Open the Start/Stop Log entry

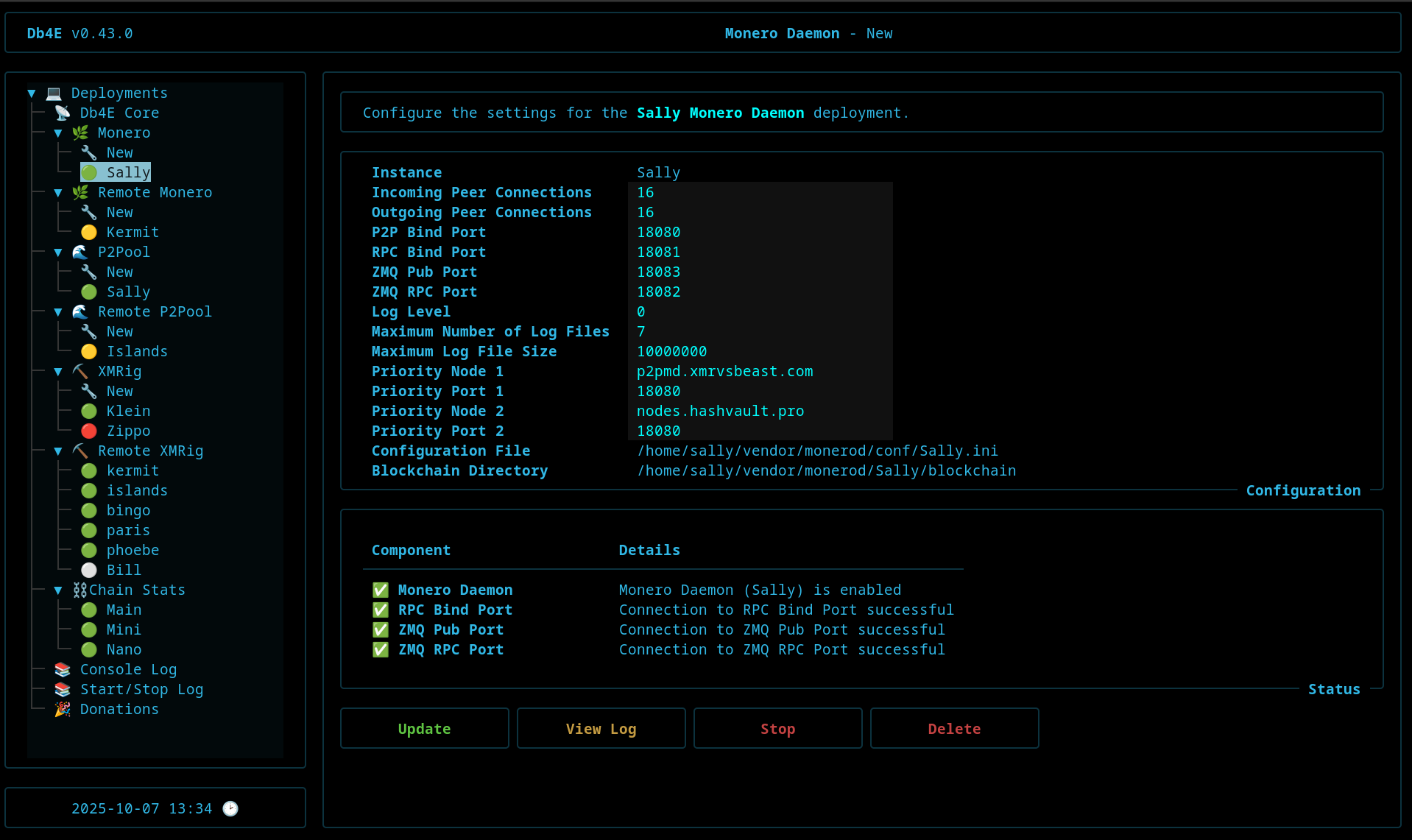(141, 689)
